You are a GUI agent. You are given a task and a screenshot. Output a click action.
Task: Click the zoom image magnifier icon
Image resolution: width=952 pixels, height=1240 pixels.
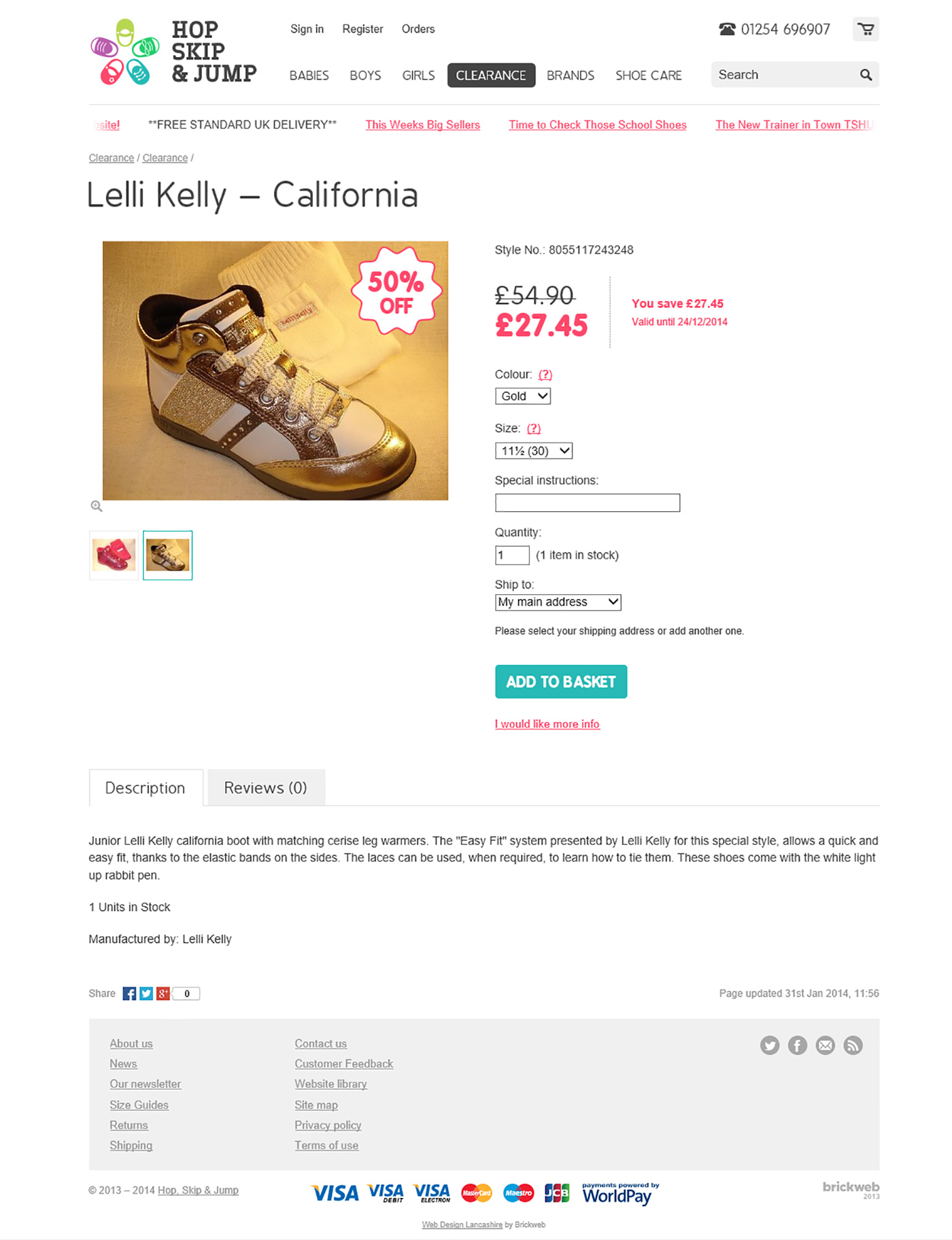[97, 506]
